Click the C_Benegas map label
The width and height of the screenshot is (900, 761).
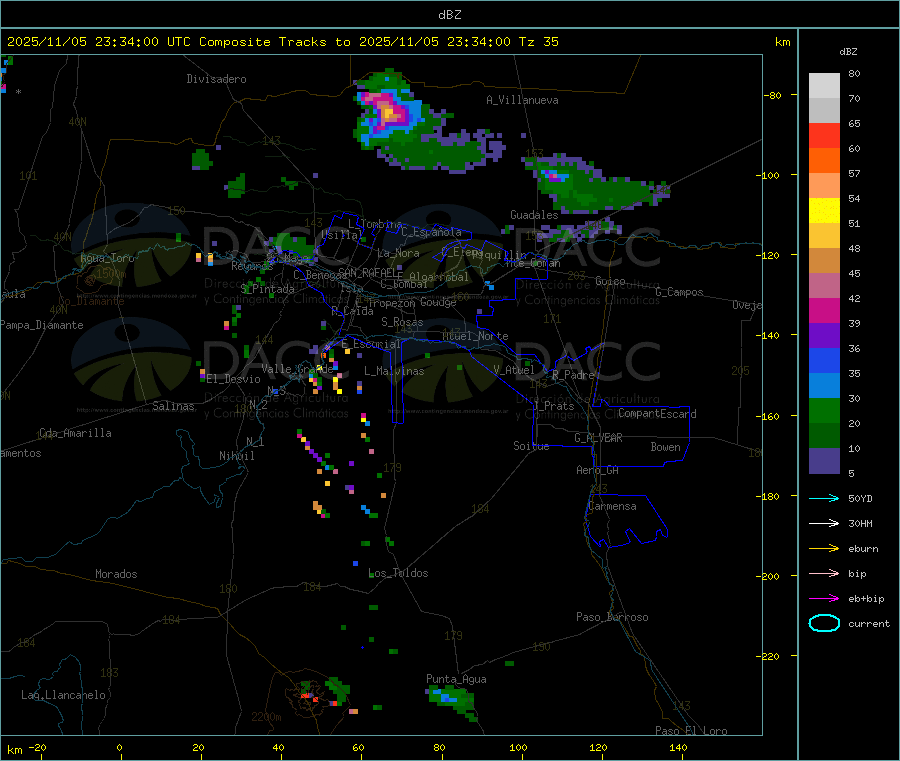point(321,275)
